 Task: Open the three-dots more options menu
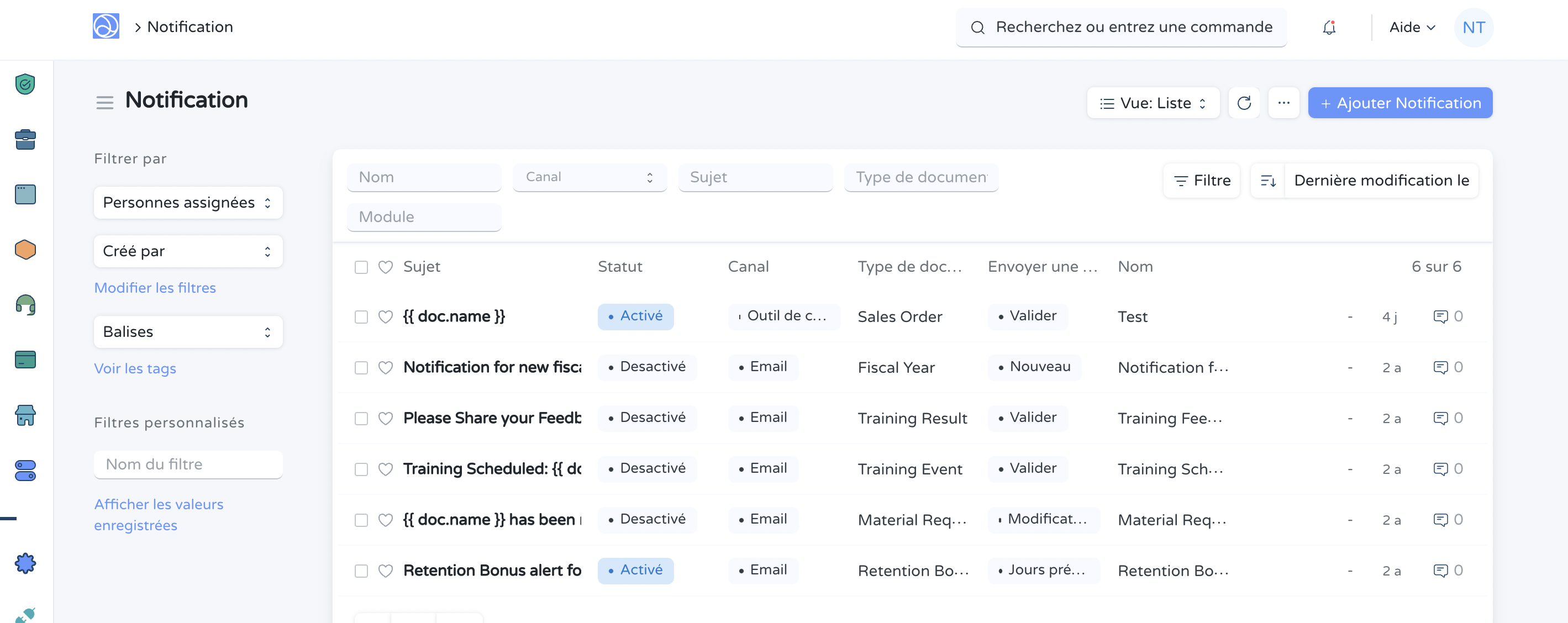tap(1283, 103)
